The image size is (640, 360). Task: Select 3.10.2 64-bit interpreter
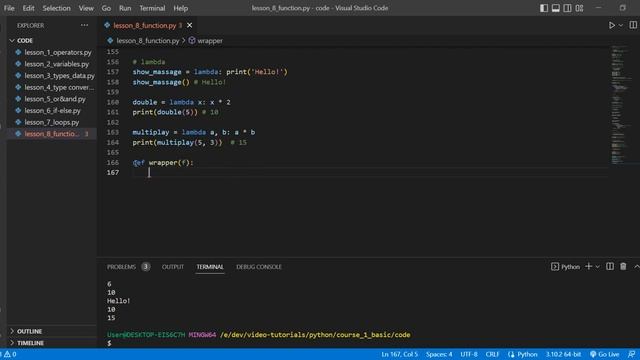coord(563,354)
